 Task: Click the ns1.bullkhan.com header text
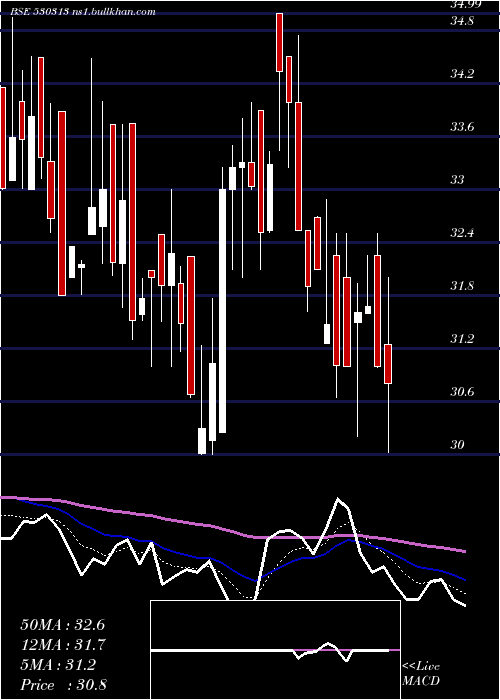tap(113, 12)
